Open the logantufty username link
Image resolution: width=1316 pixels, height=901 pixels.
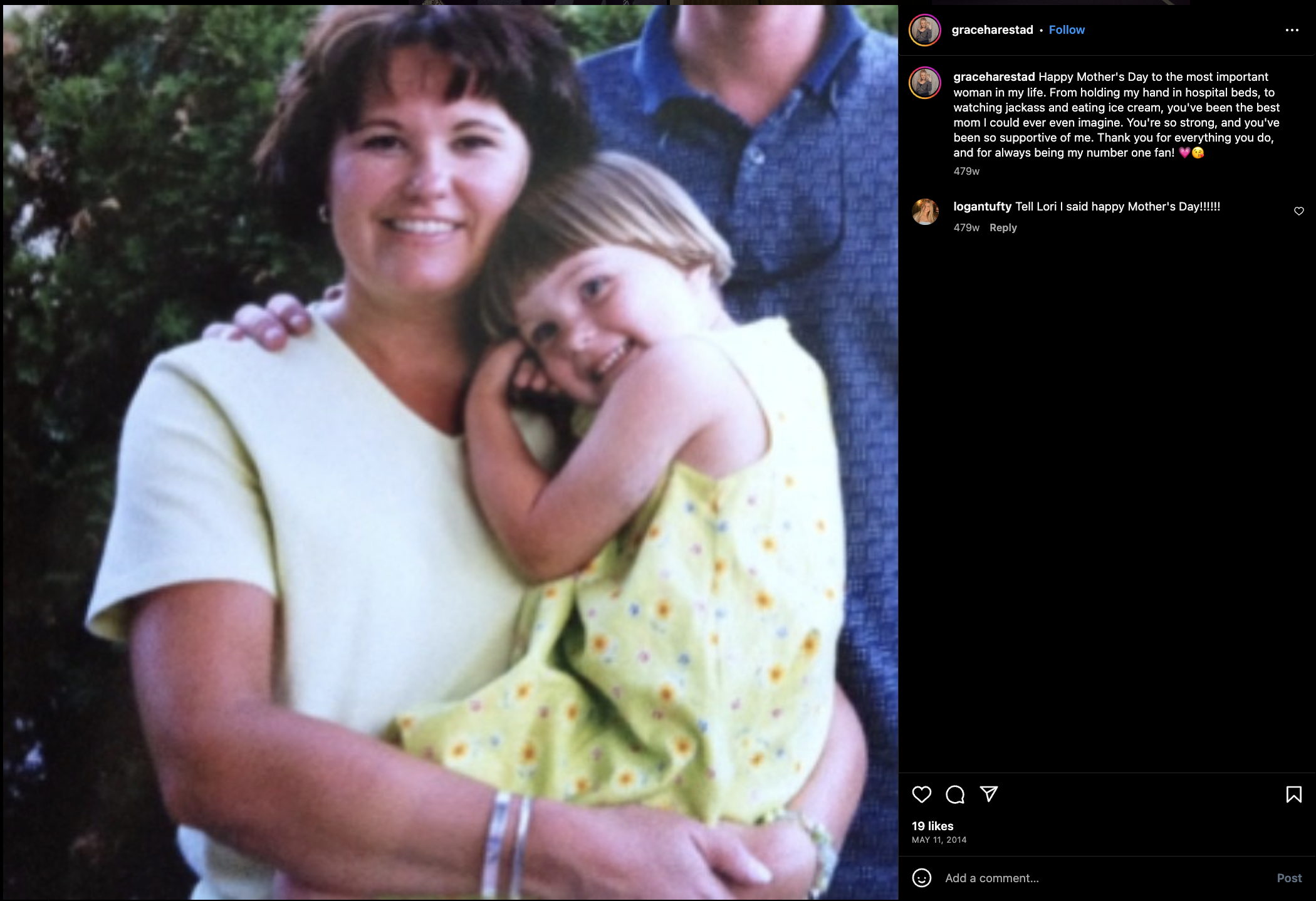(x=982, y=207)
